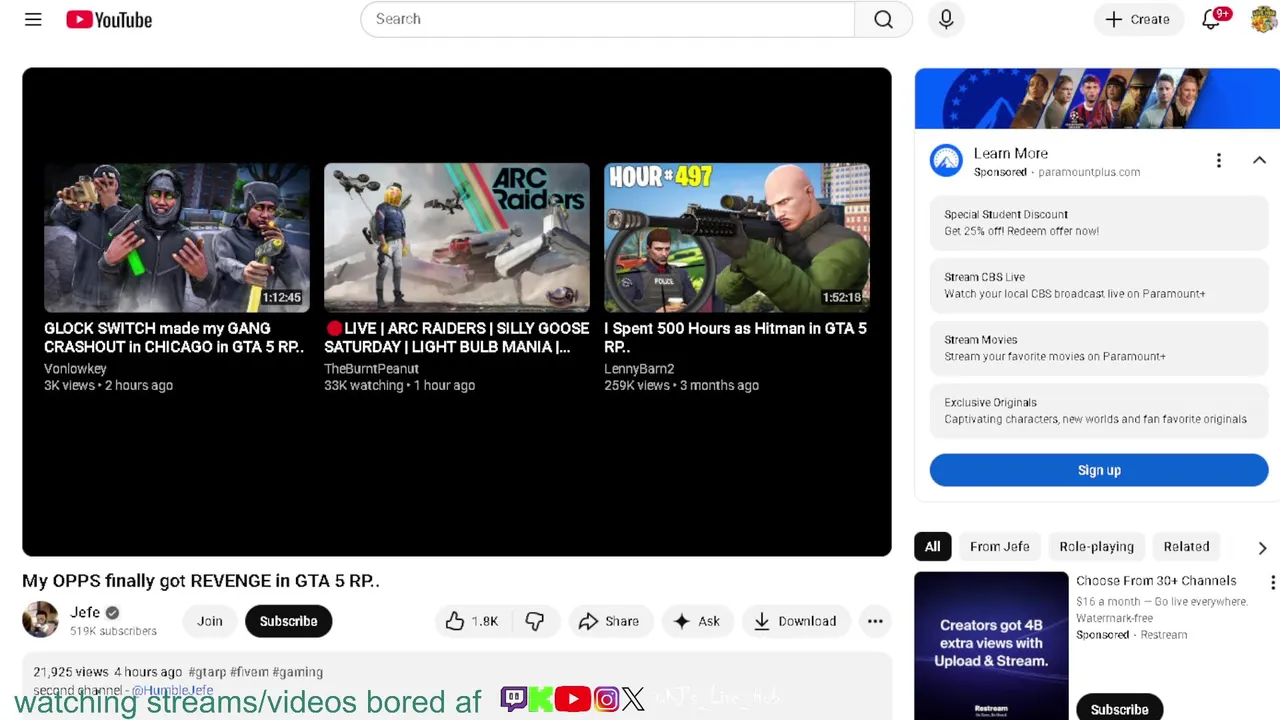Click the Vonlowkey channel name
The height and width of the screenshot is (720, 1280).
75,369
